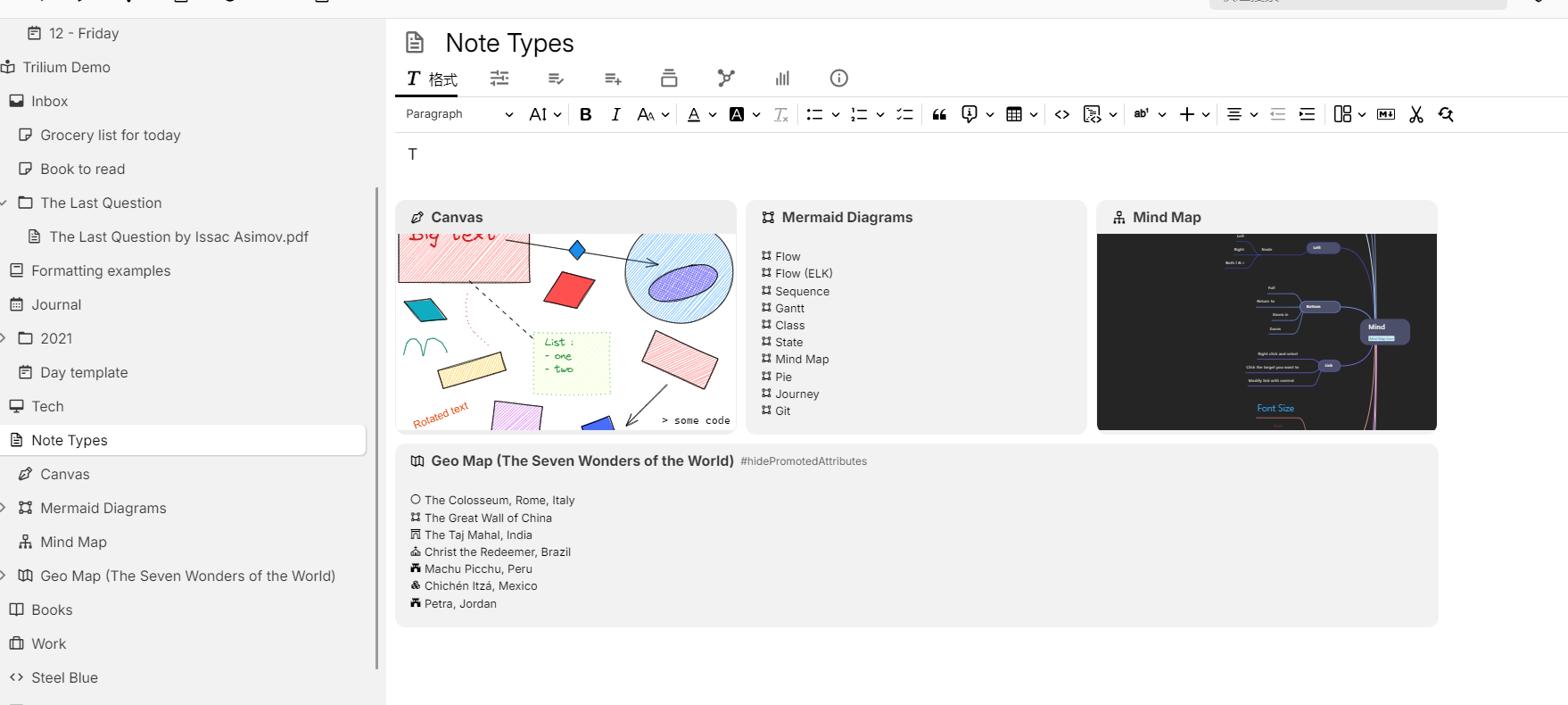This screenshot has width=1568, height=705.
Task: Increase indent of the paragraph
Action: (1308, 114)
